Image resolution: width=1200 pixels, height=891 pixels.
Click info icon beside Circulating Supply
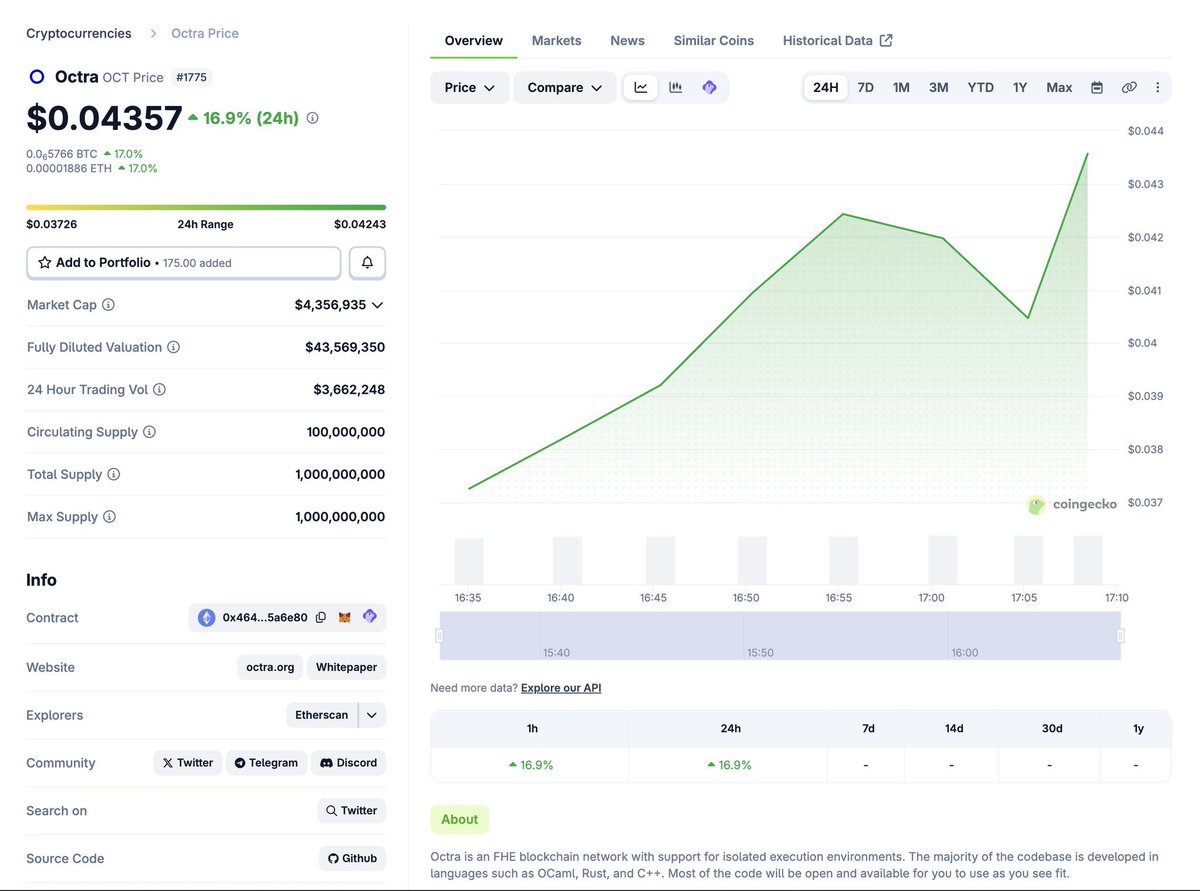149,432
